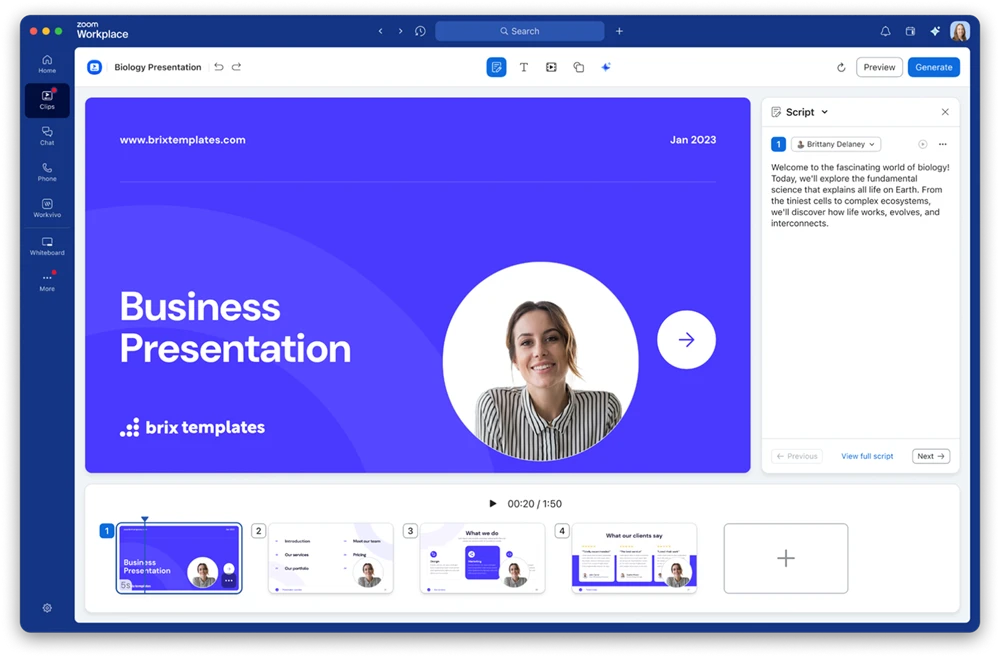Show More sidebar options
Viewport: 1000px width, 658px height.
pyautogui.click(x=47, y=282)
